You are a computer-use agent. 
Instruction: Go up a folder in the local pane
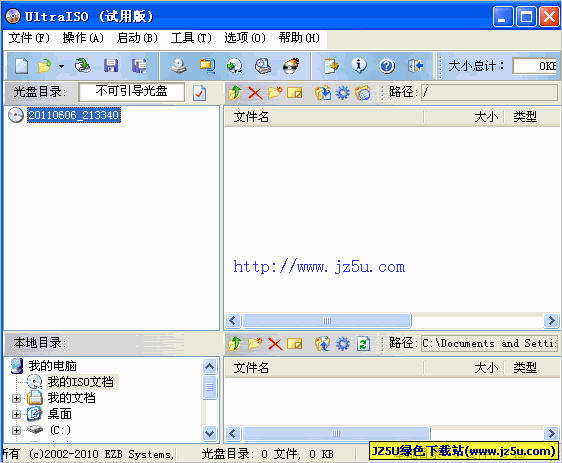(x=235, y=344)
